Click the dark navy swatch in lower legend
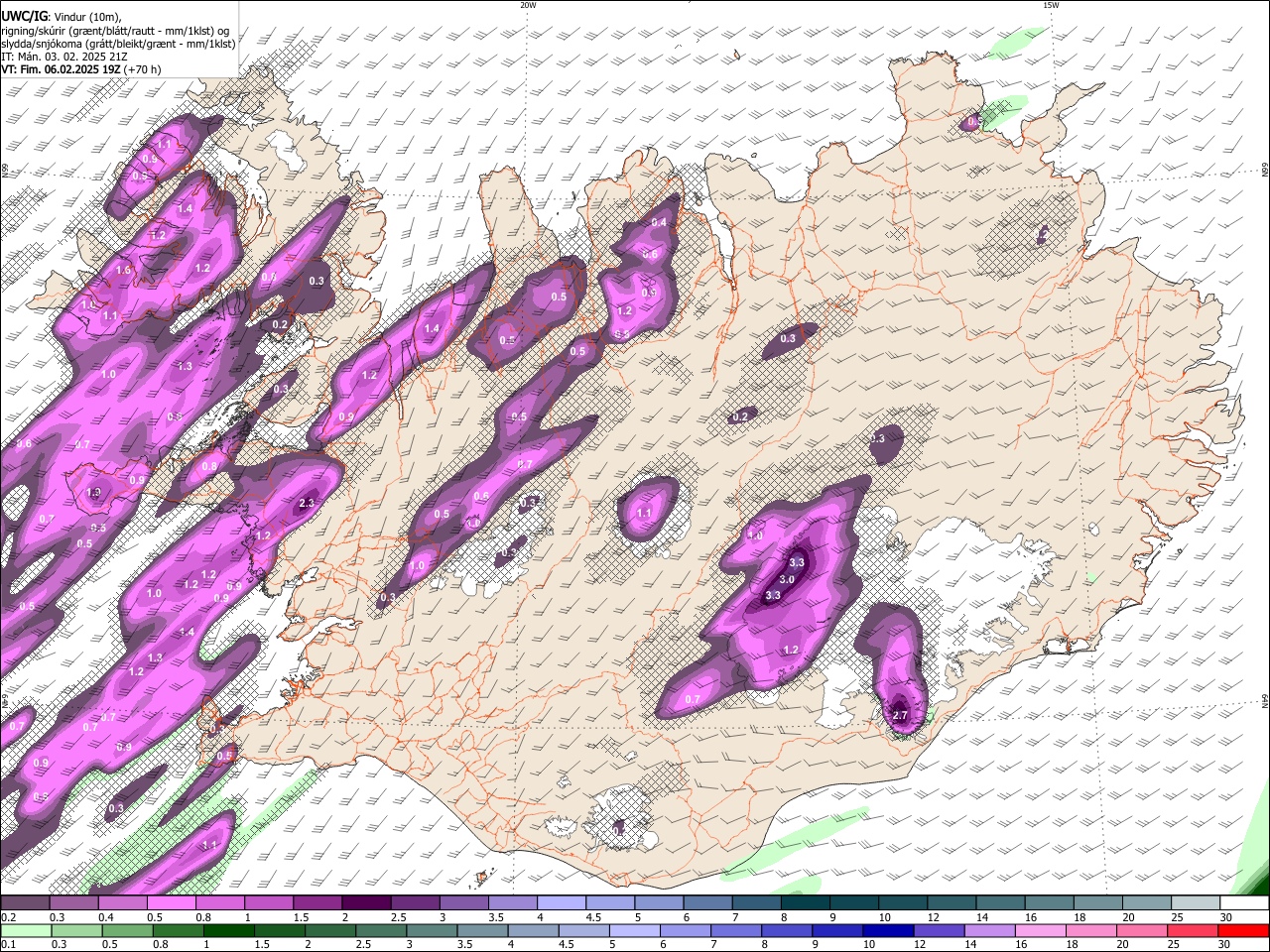 [886, 931]
